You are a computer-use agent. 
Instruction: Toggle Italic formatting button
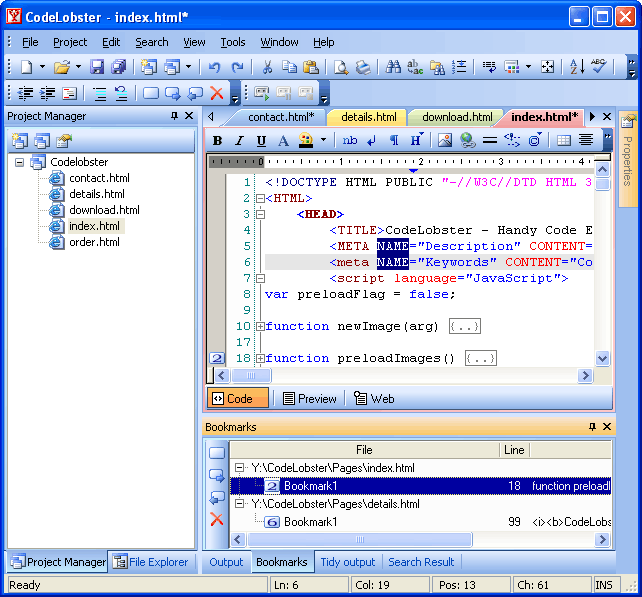coord(240,141)
